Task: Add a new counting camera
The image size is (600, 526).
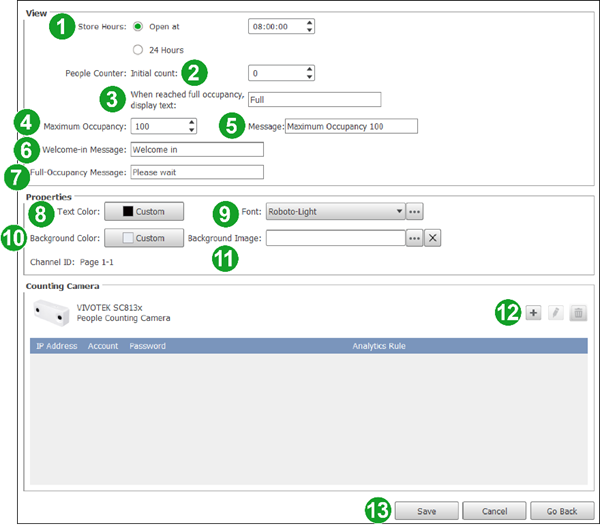Action: pos(533,313)
